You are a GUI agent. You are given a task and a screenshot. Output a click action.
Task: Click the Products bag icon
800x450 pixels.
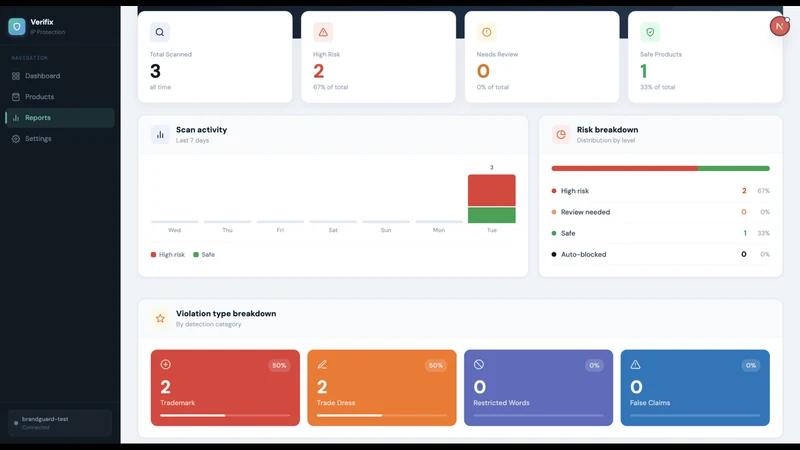(x=16, y=97)
